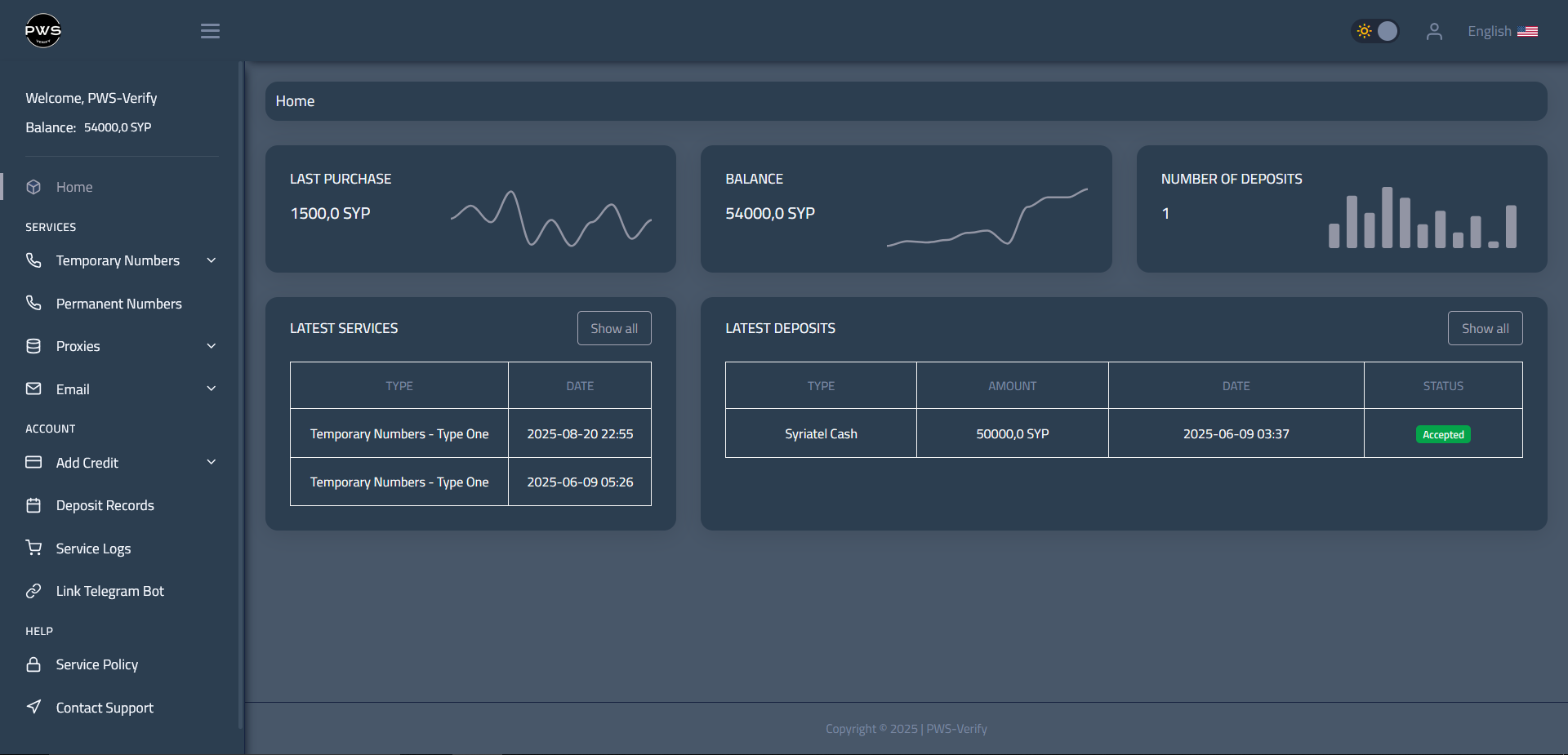Open the user profile icon

[1433, 31]
